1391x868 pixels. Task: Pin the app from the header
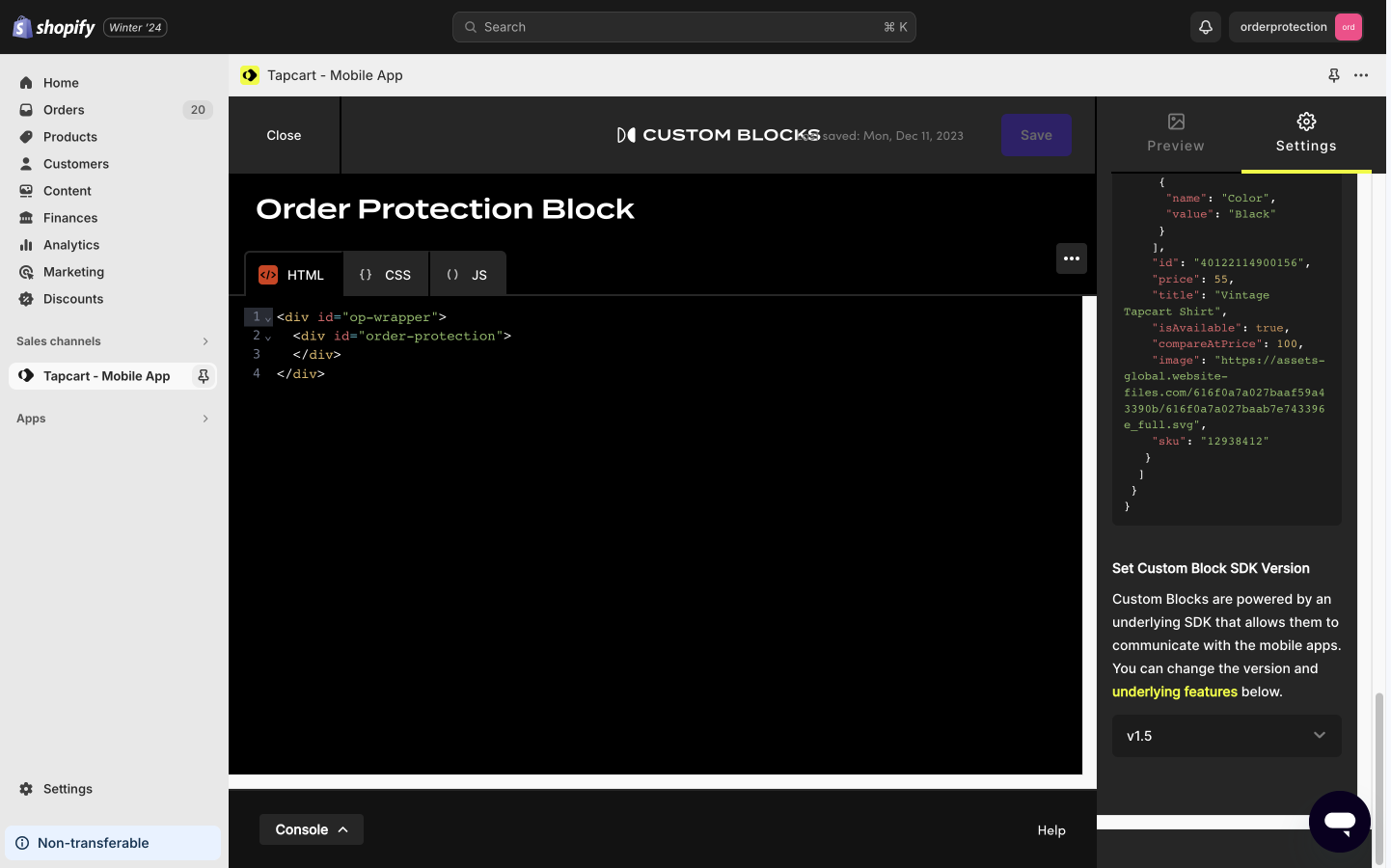1334,75
